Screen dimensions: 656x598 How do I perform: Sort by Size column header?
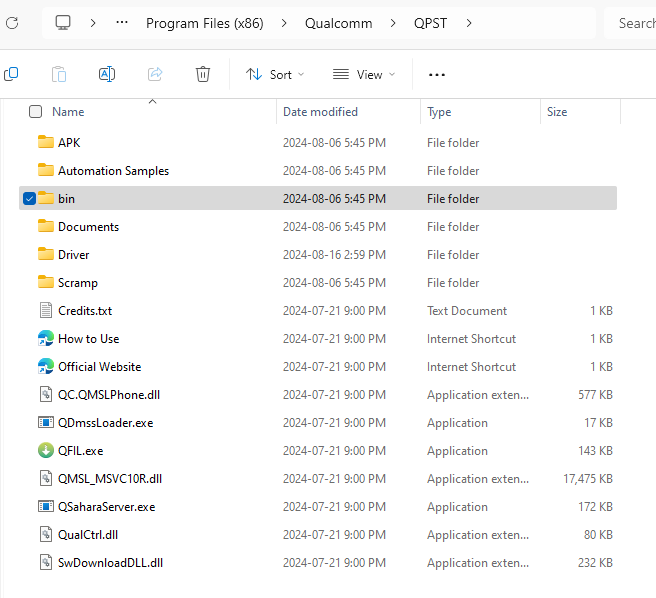(x=557, y=112)
